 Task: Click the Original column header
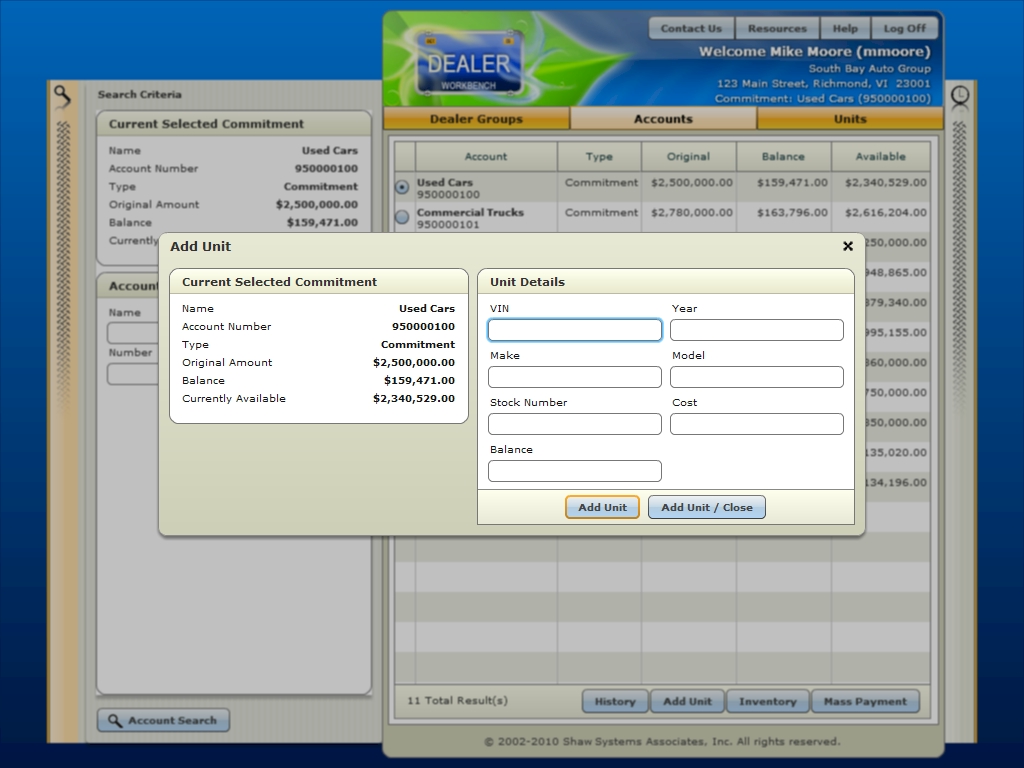[688, 157]
